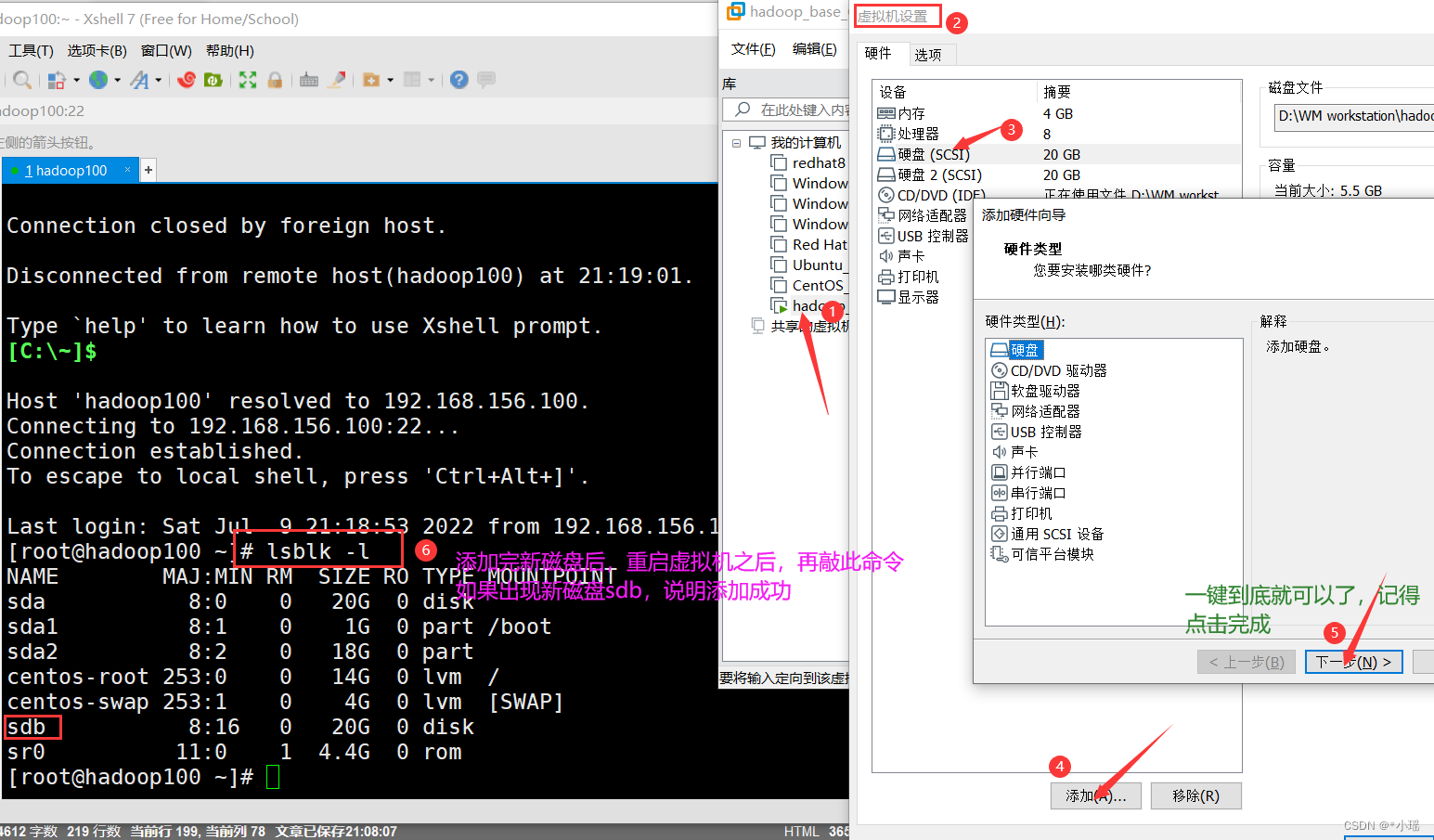This screenshot has height=840, width=1434.
Task: Close the hadoop100 session tab
Action: [x=128, y=170]
